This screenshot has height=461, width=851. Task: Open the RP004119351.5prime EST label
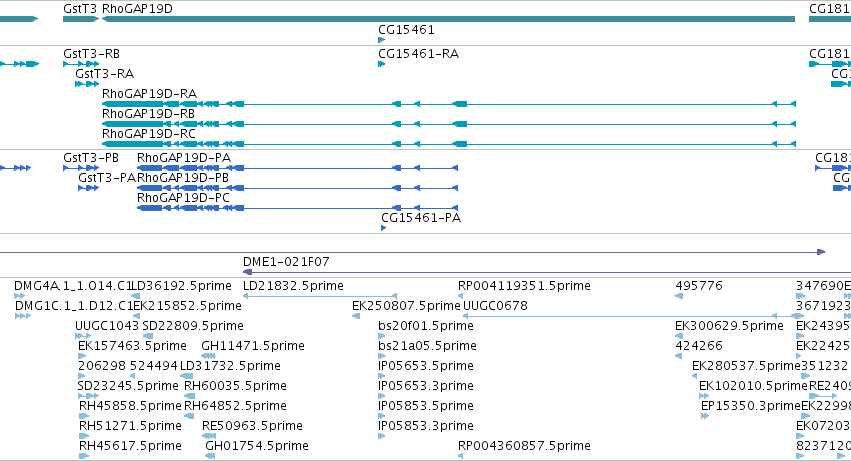[x=524, y=286]
